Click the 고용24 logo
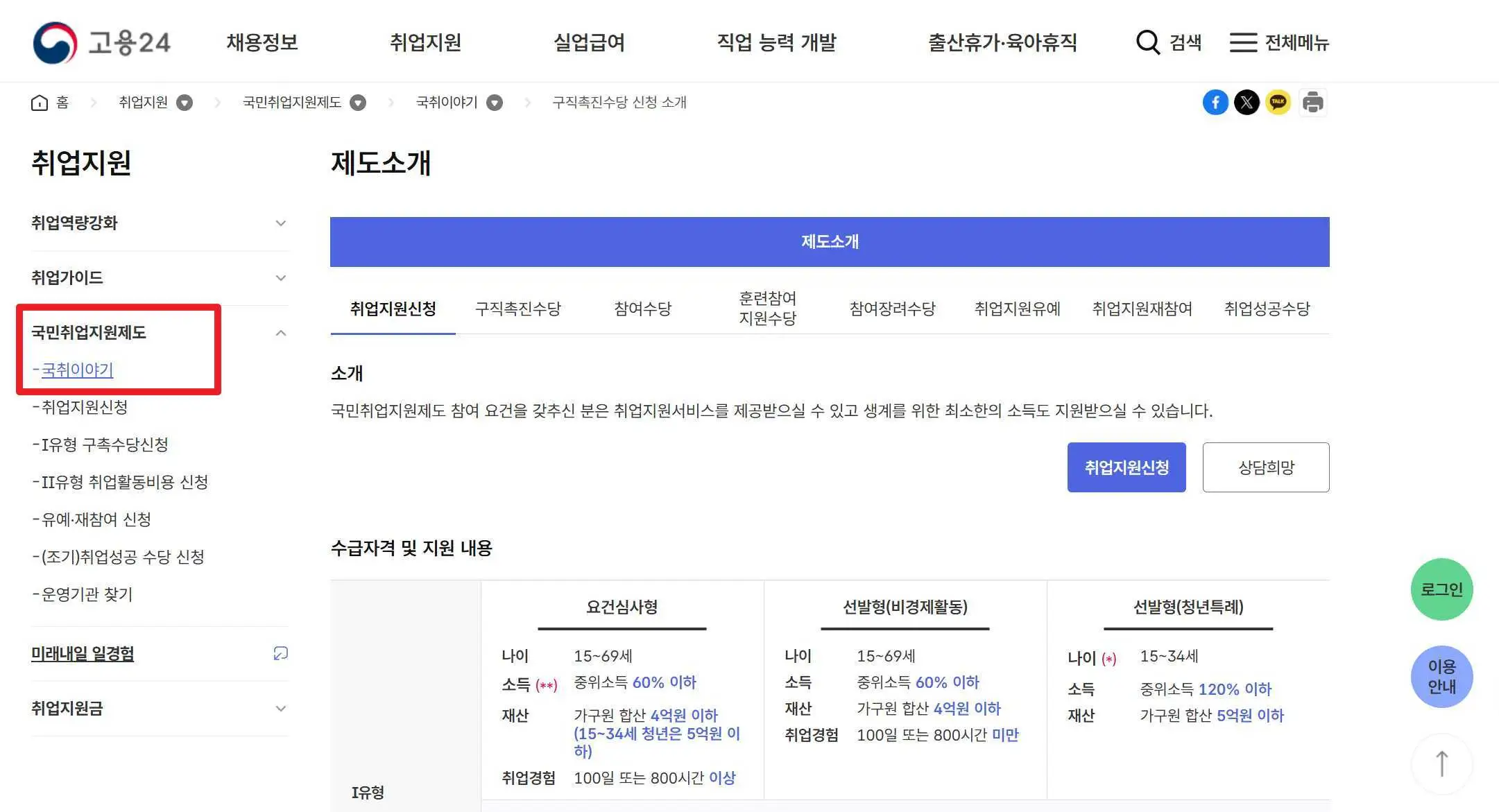 point(103,42)
